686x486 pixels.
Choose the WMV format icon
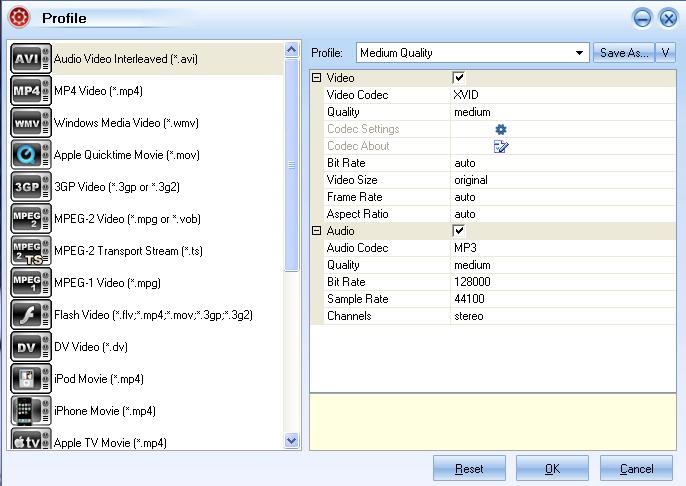[31, 122]
